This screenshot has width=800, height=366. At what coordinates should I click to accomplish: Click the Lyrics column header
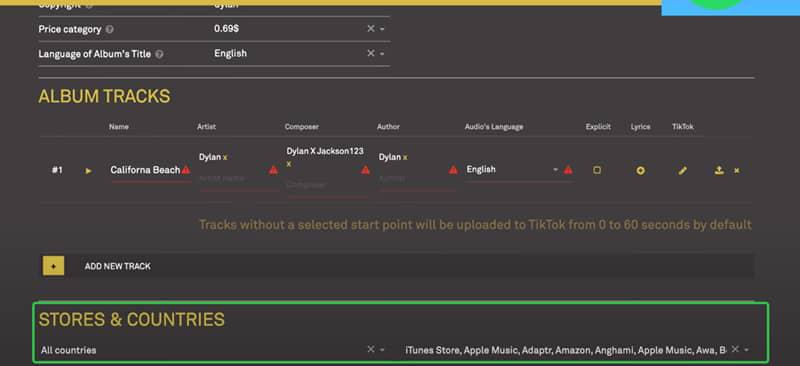click(x=640, y=127)
